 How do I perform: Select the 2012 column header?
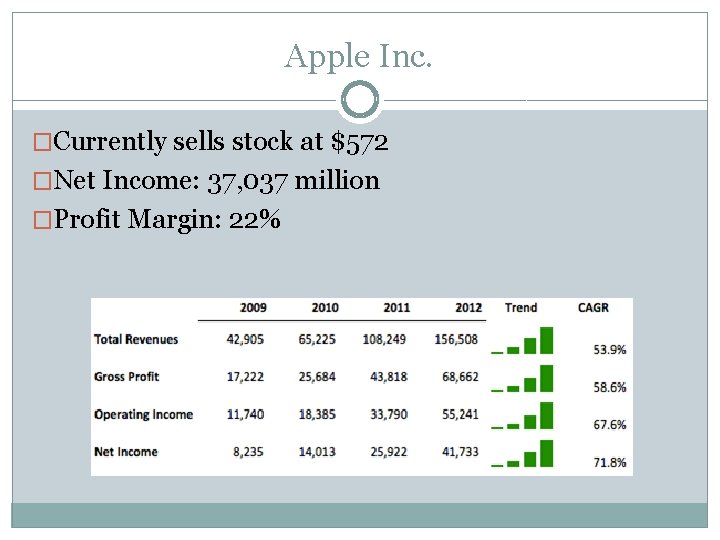pyautogui.click(x=468, y=308)
